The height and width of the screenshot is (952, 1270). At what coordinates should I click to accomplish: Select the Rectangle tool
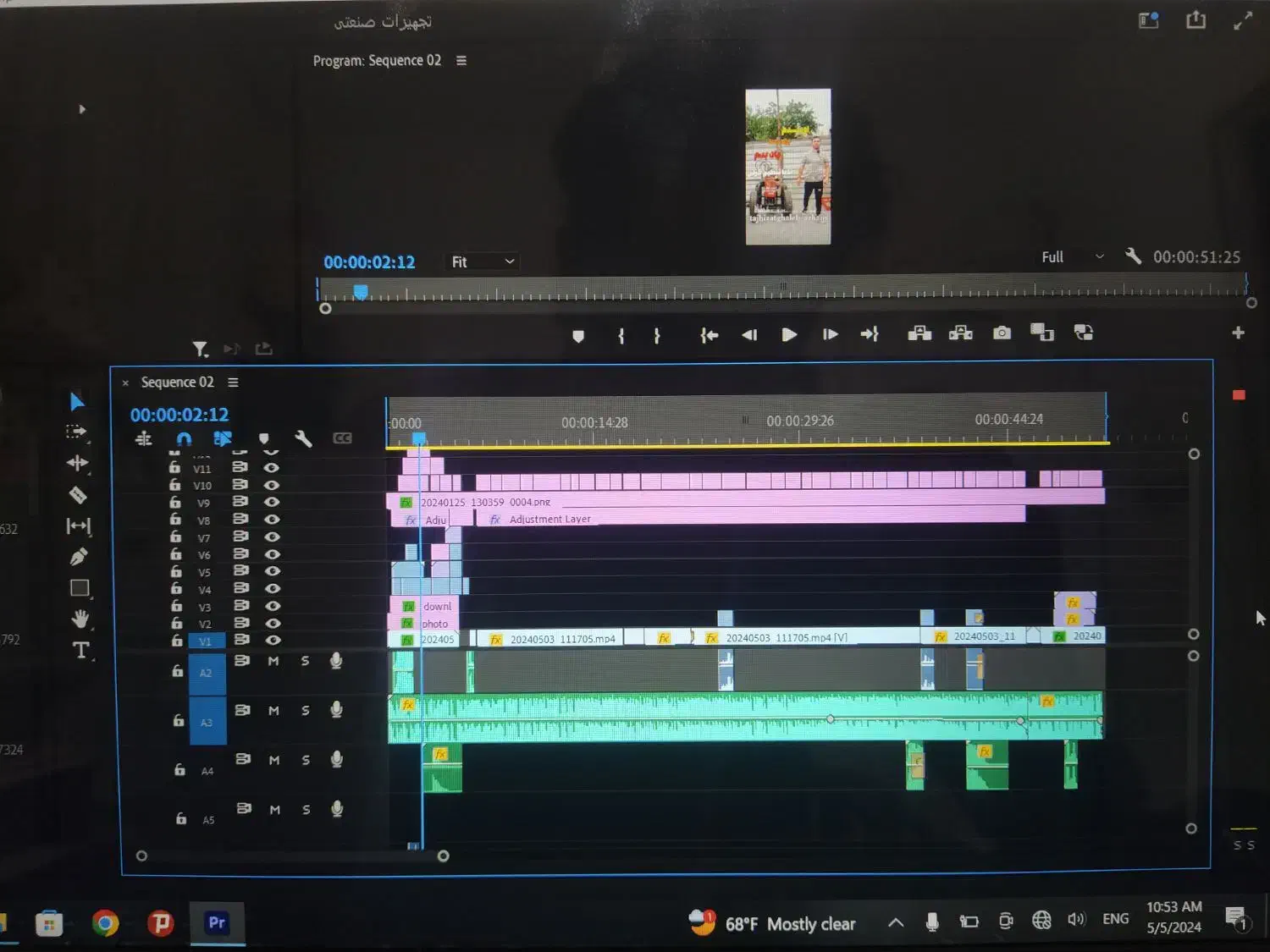coord(80,588)
